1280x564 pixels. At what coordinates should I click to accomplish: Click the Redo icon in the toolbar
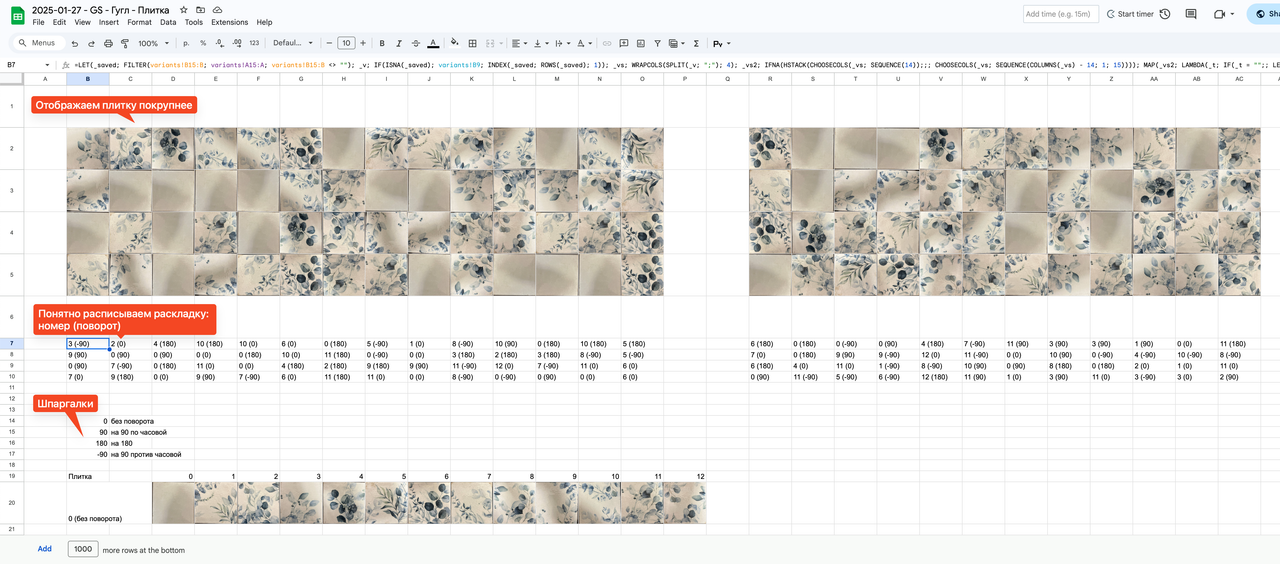click(x=92, y=43)
